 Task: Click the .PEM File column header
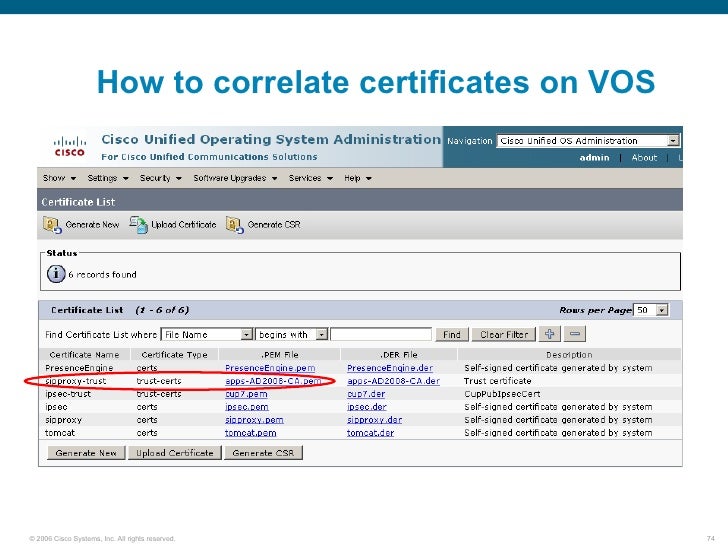[280, 355]
